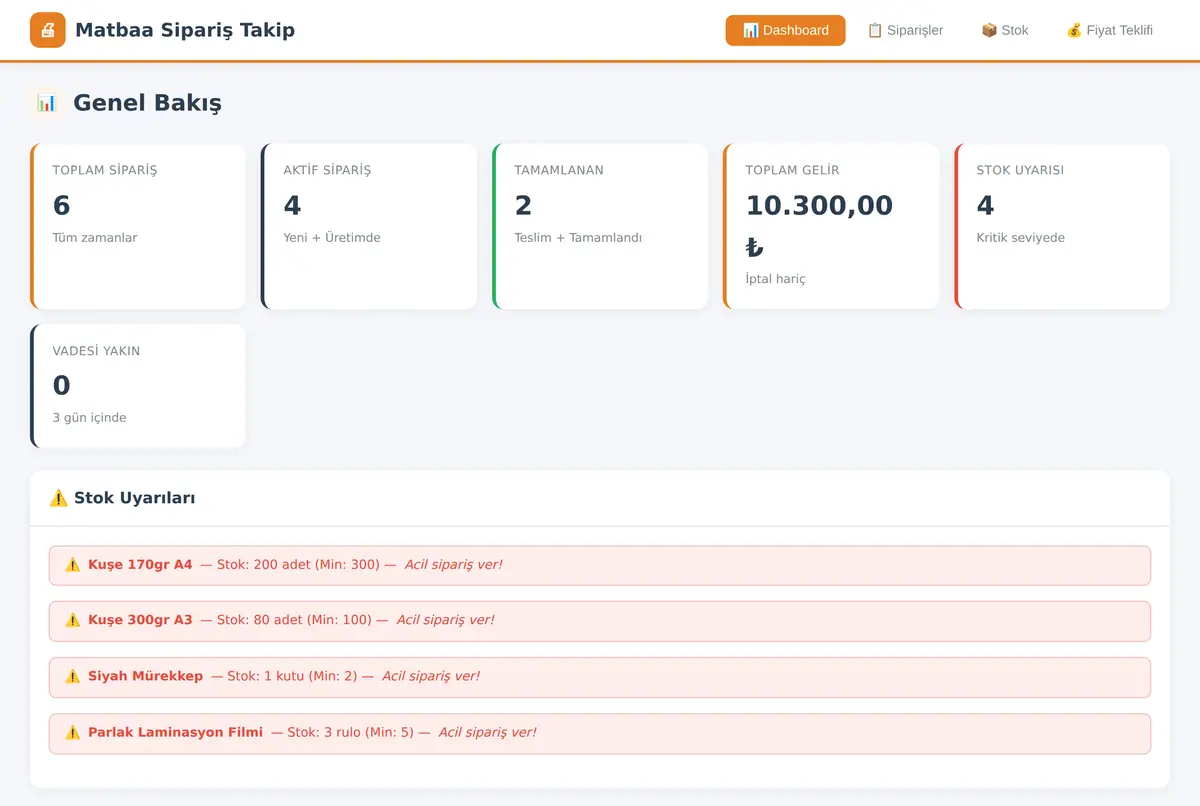Click the chart icon beside Genel Bakış
This screenshot has width=1200, height=806.
point(47,102)
